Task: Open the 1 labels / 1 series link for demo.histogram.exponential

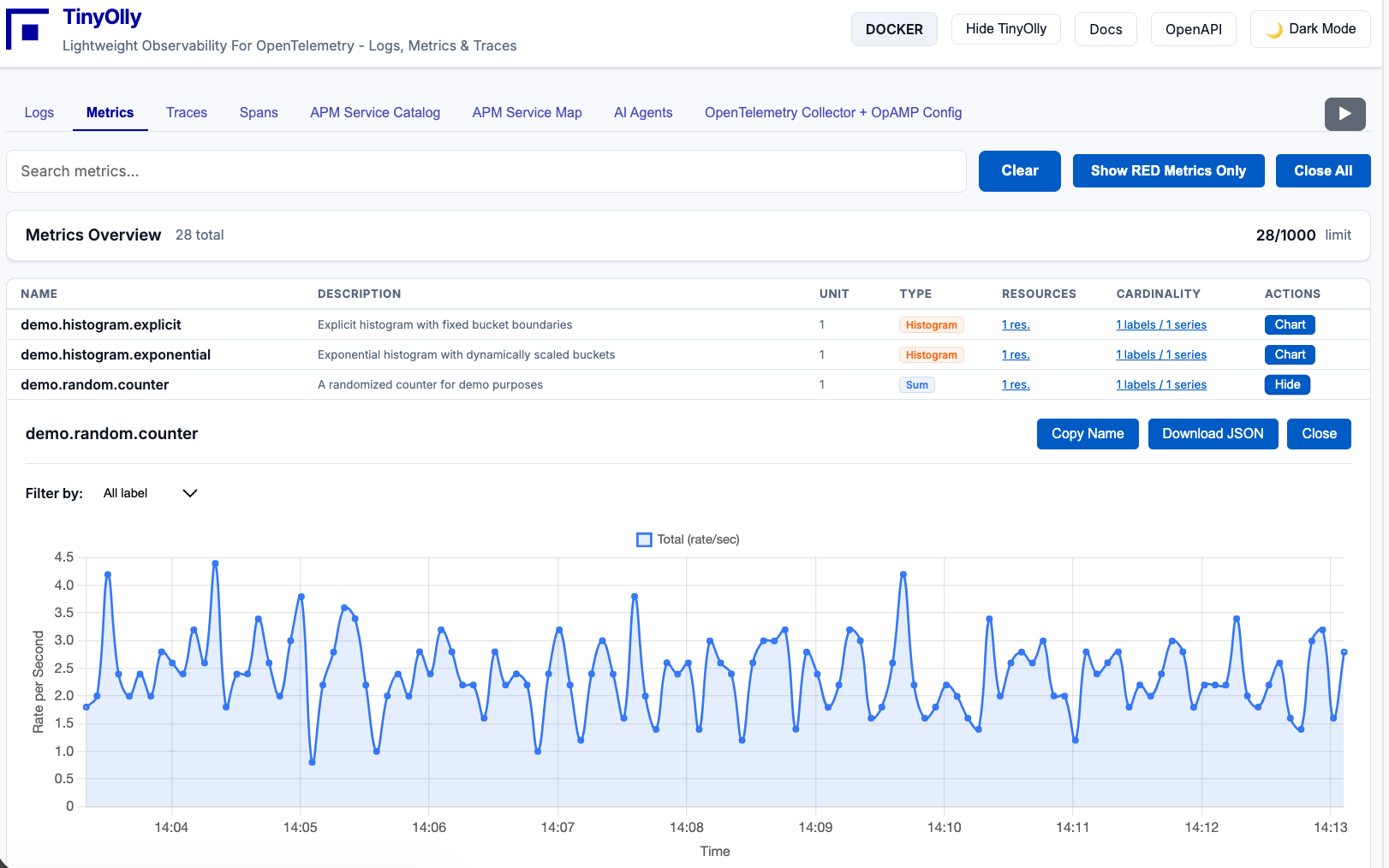Action: click(1161, 354)
